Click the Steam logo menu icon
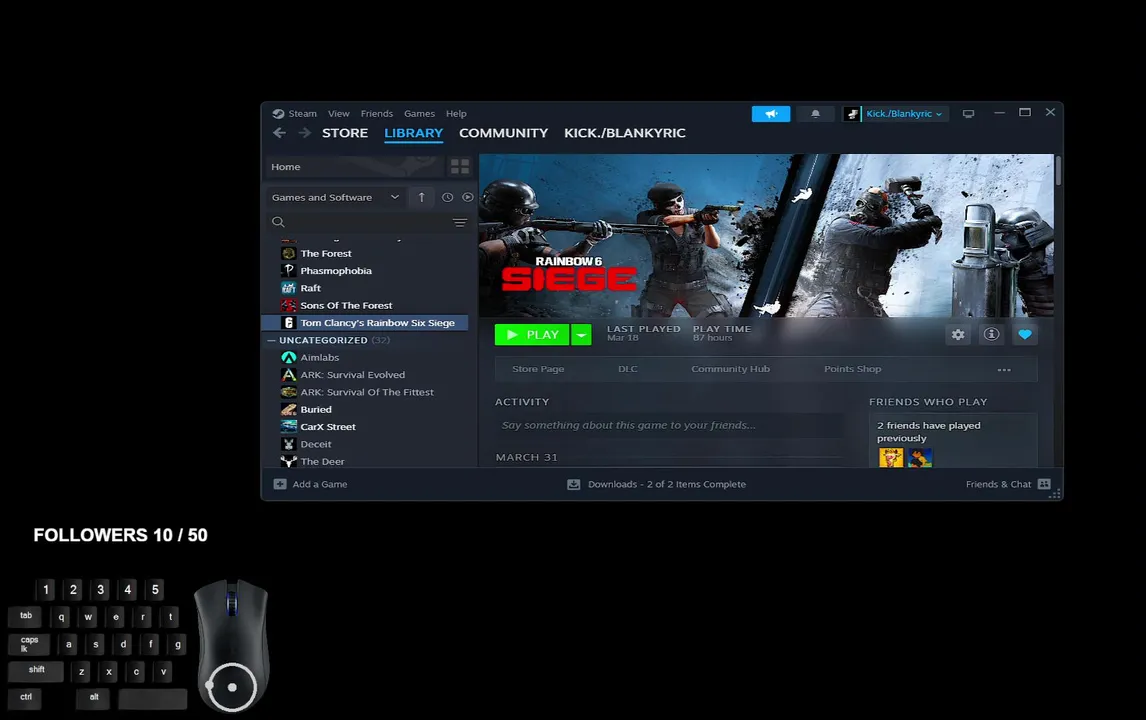Viewport: 1146px width, 720px height. pos(278,113)
